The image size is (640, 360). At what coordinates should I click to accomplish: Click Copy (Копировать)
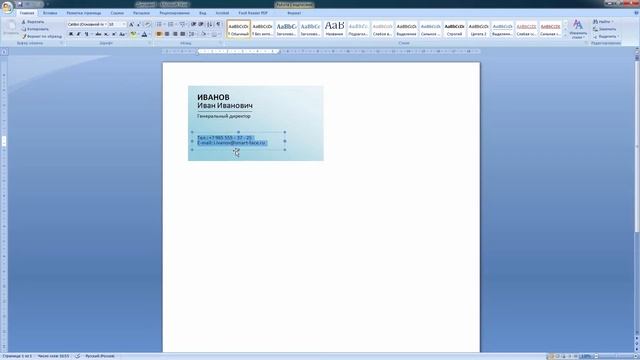35,29
